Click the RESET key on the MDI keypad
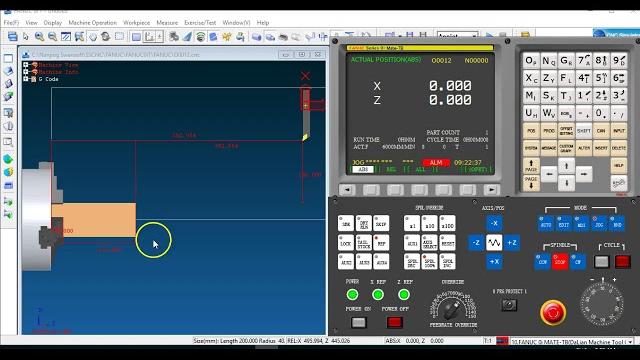The height and width of the screenshot is (360, 640). 618,183
